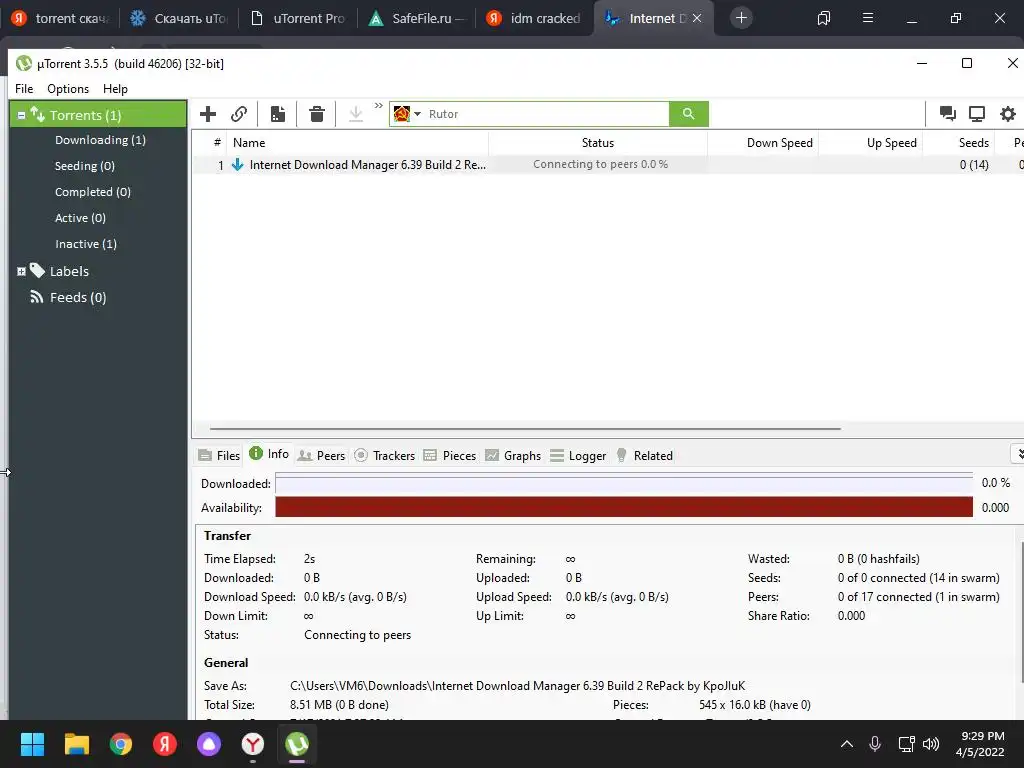This screenshot has height=768, width=1024.
Task: Sort by the # column header
Action: (x=217, y=142)
